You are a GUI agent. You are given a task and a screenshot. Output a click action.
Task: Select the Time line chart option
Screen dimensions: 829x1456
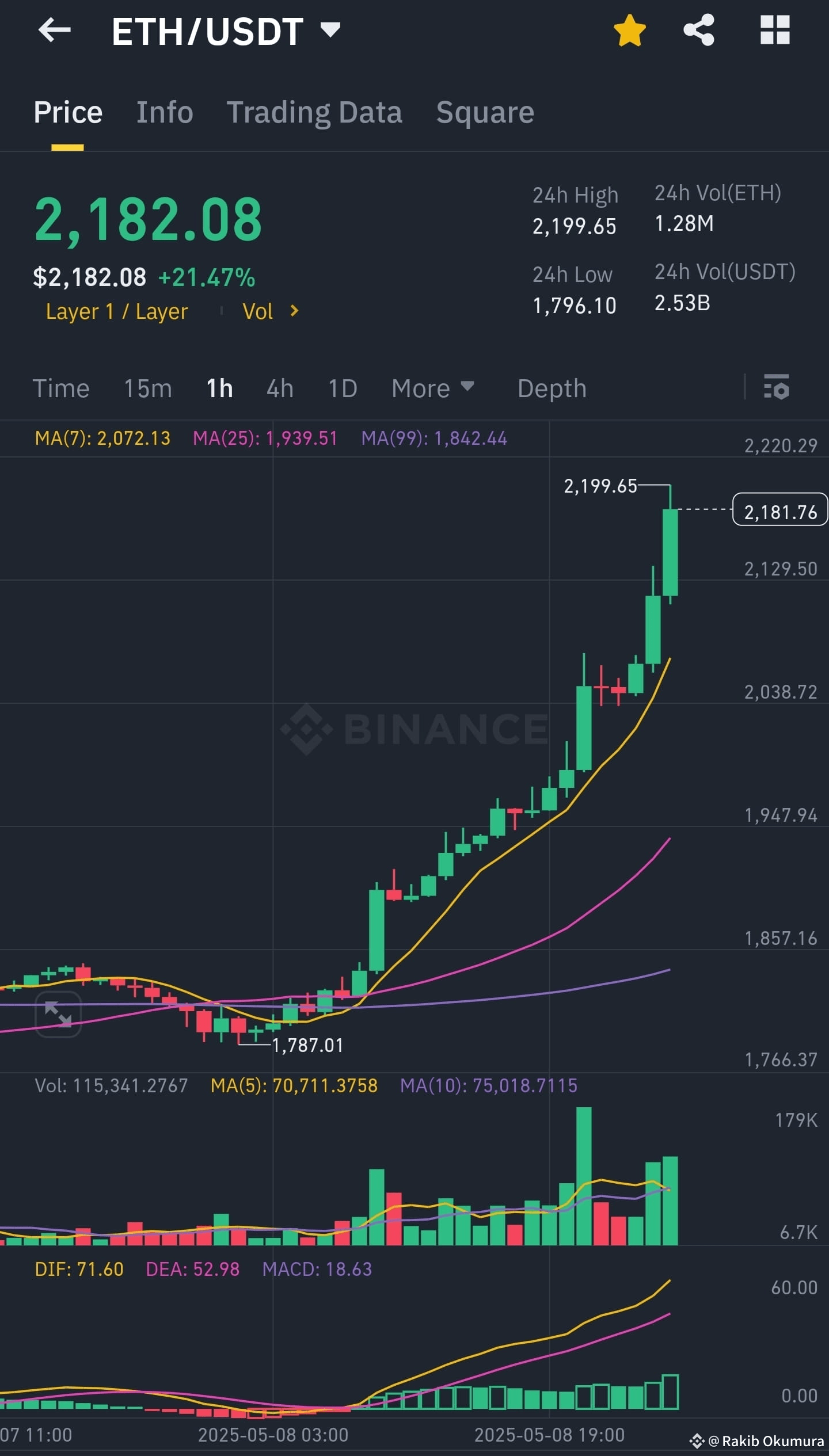point(61,388)
